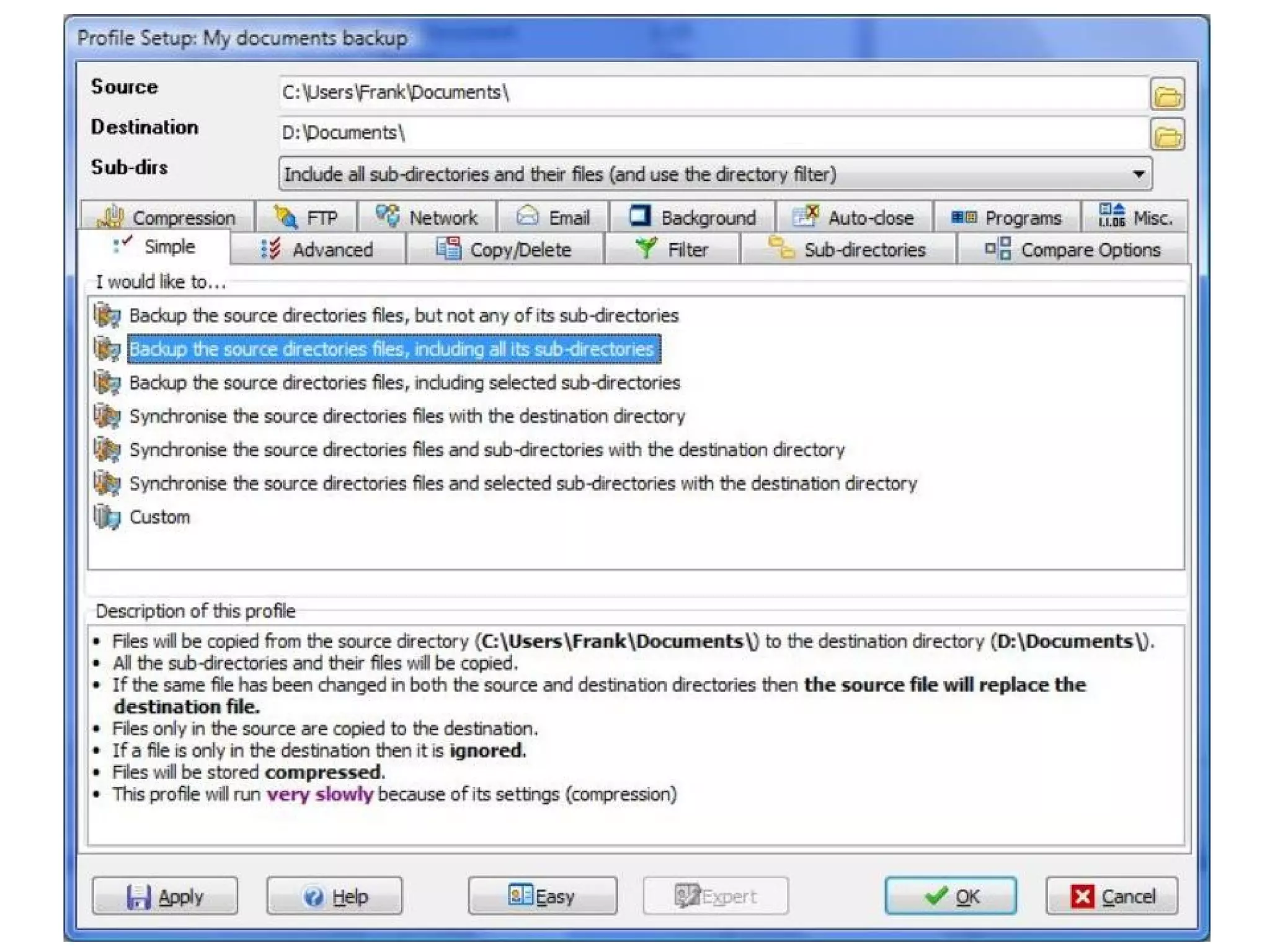Click the Source path input field
This screenshot has width=1270, height=952.
[x=713, y=93]
